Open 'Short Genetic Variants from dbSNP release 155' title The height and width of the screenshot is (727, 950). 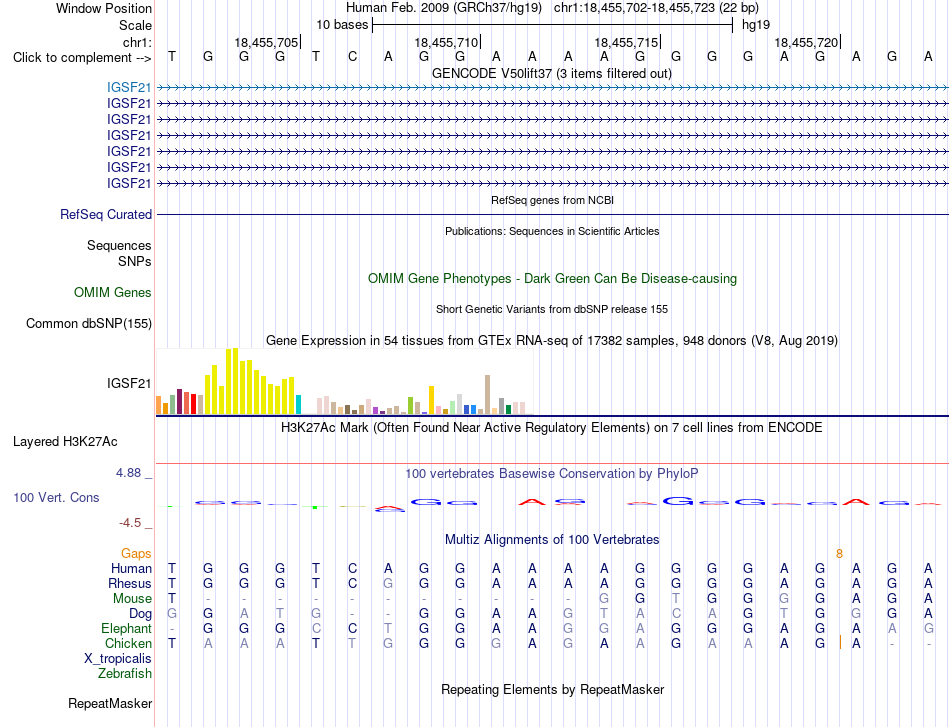552,309
